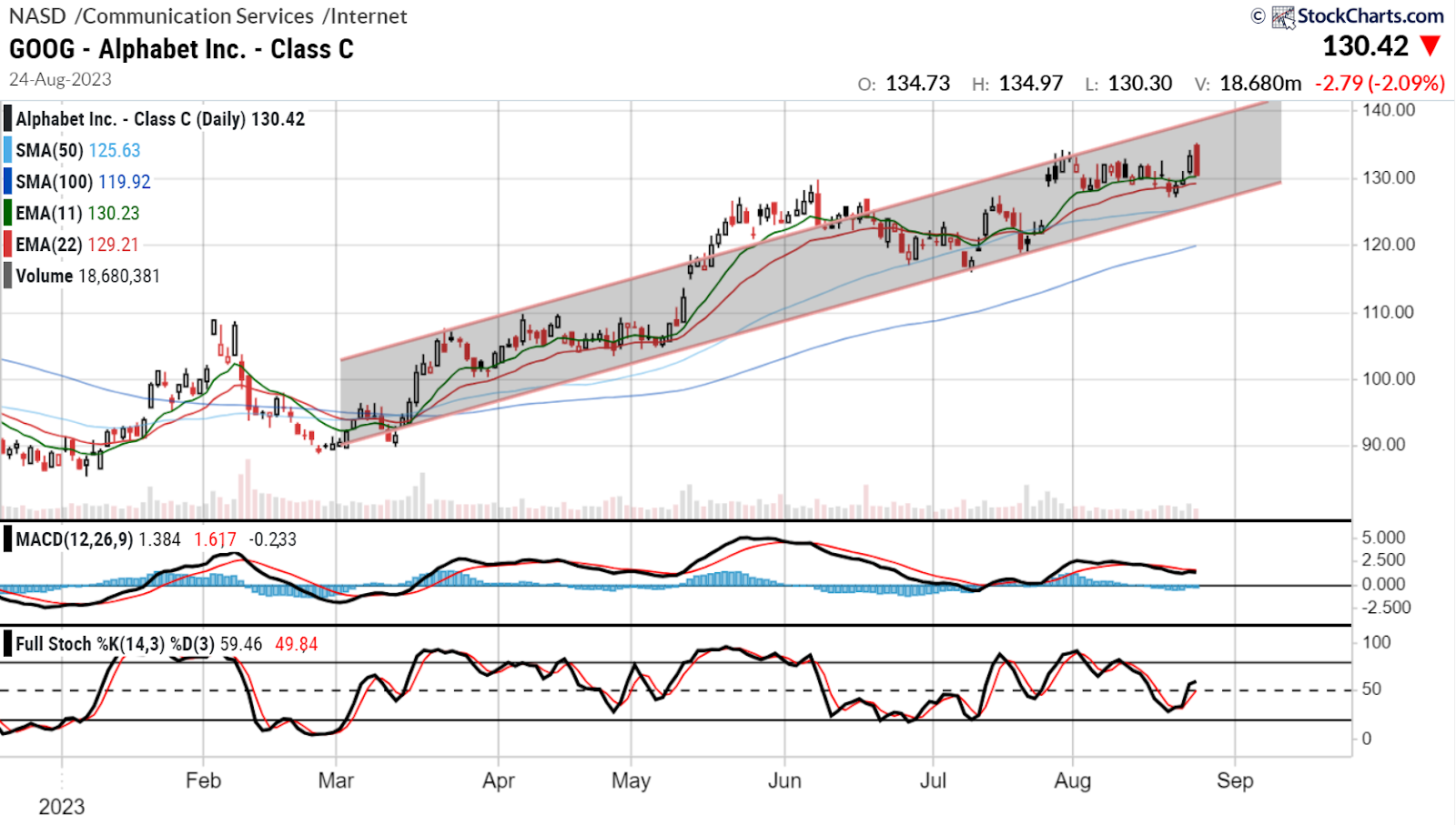The width and height of the screenshot is (1456, 825).
Task: Click the 5.000 MACD axis label
Action: (x=1383, y=538)
